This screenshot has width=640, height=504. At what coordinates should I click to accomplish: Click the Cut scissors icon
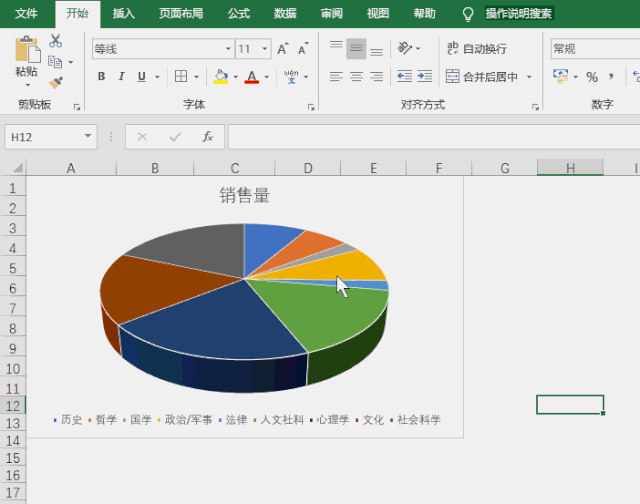coord(56,41)
